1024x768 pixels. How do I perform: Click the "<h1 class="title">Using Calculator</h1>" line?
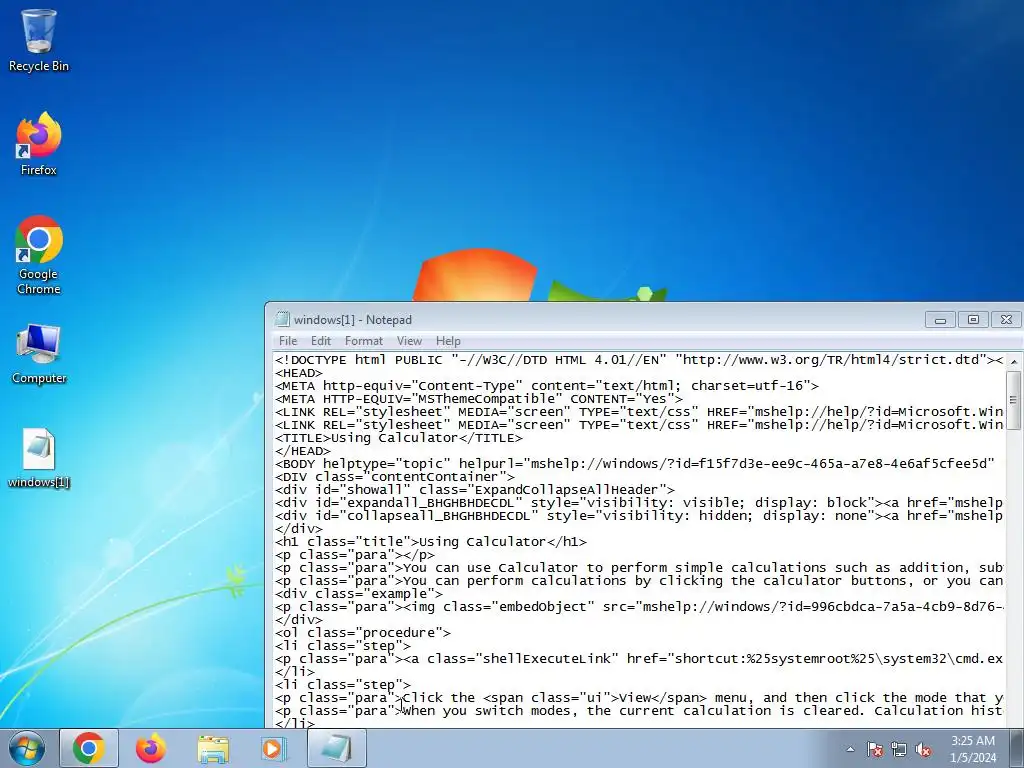coord(431,541)
